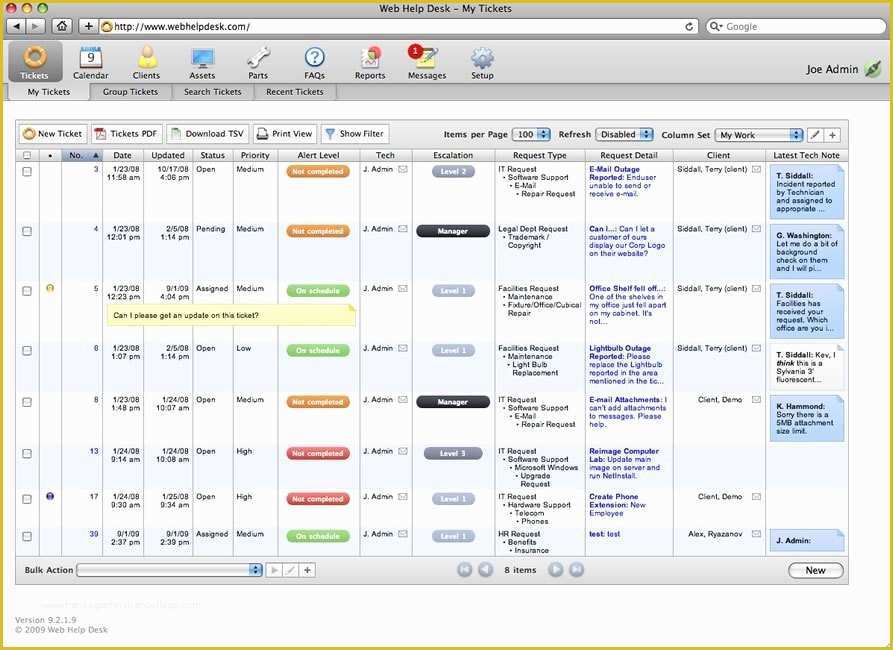
Task: Go to browser home page
Action: point(62,26)
